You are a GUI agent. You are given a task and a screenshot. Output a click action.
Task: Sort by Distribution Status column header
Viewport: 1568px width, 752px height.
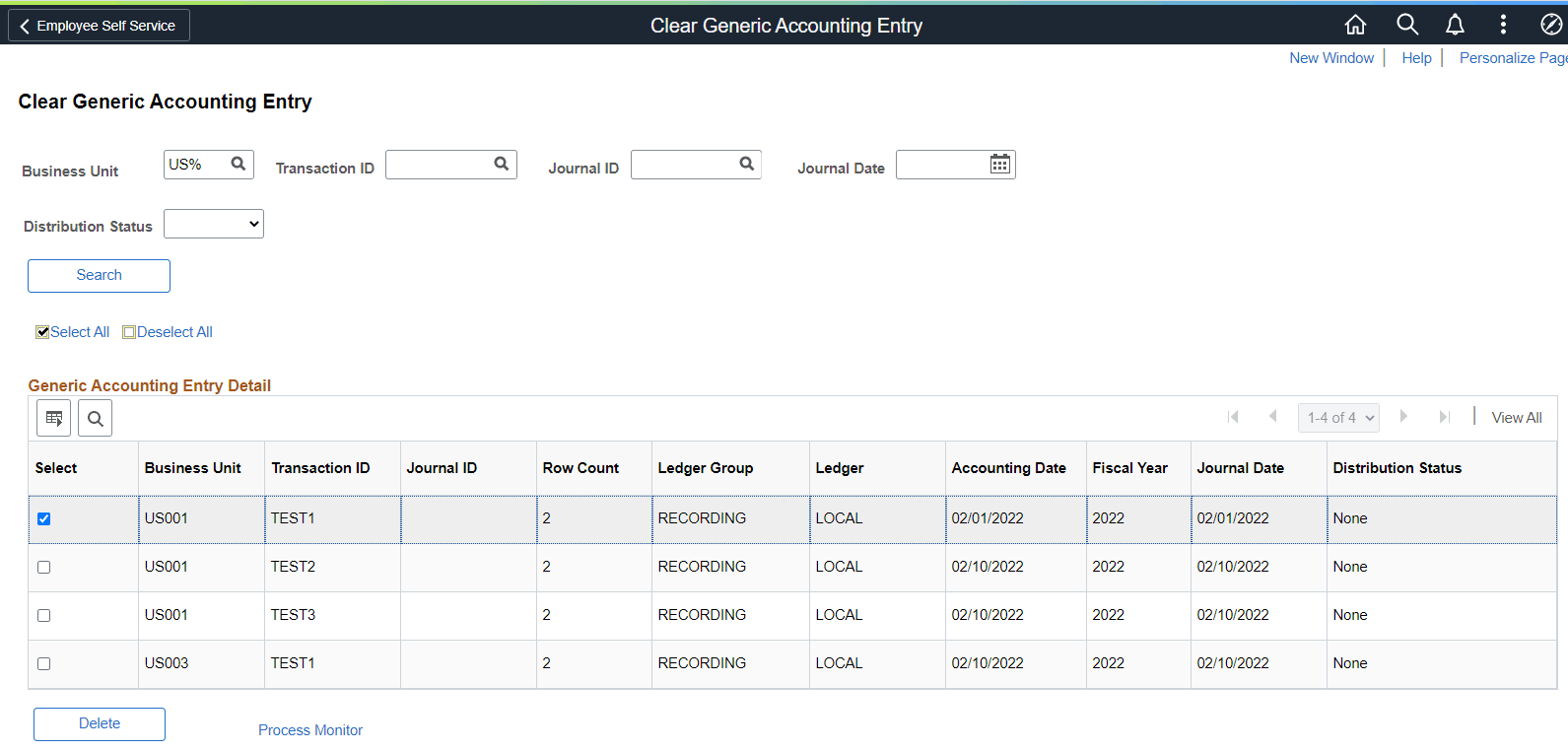(x=1397, y=468)
